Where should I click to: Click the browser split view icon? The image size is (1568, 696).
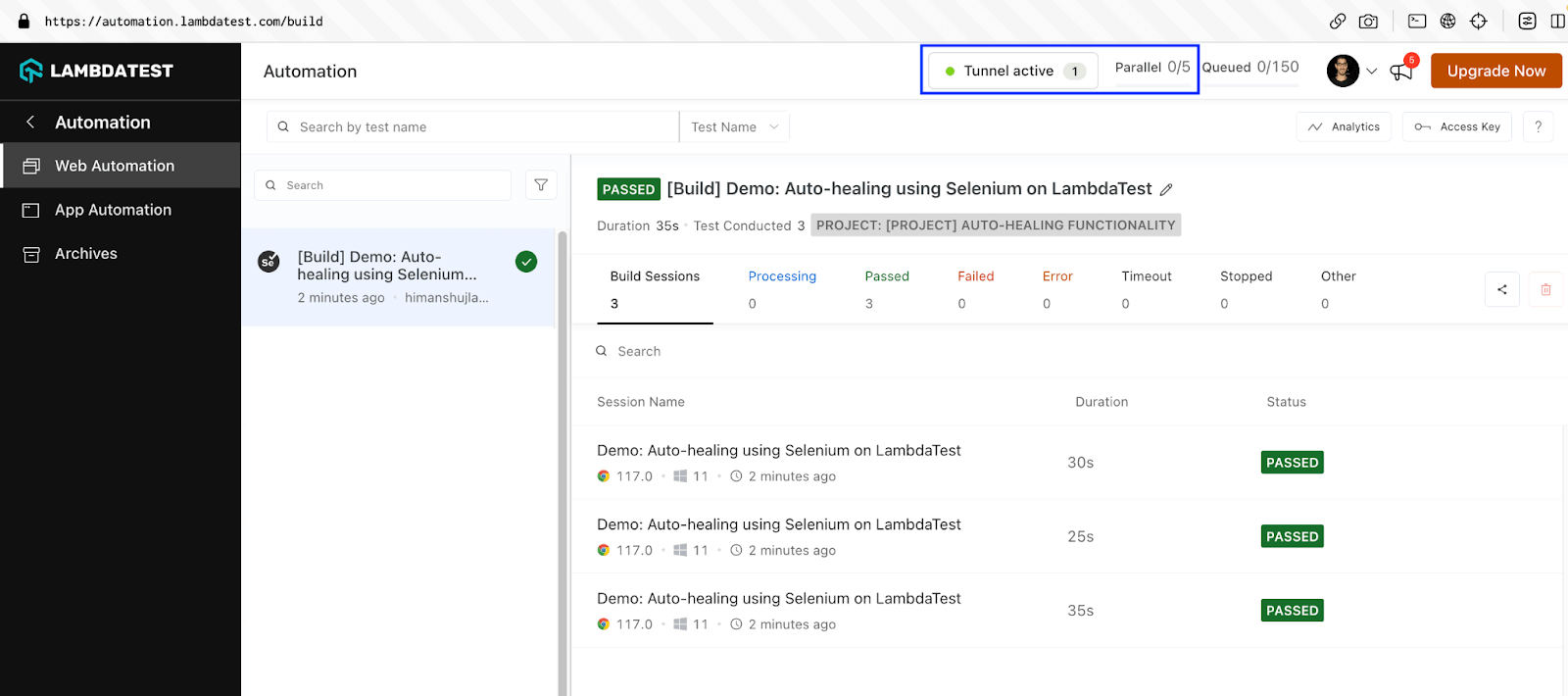pos(1558,21)
